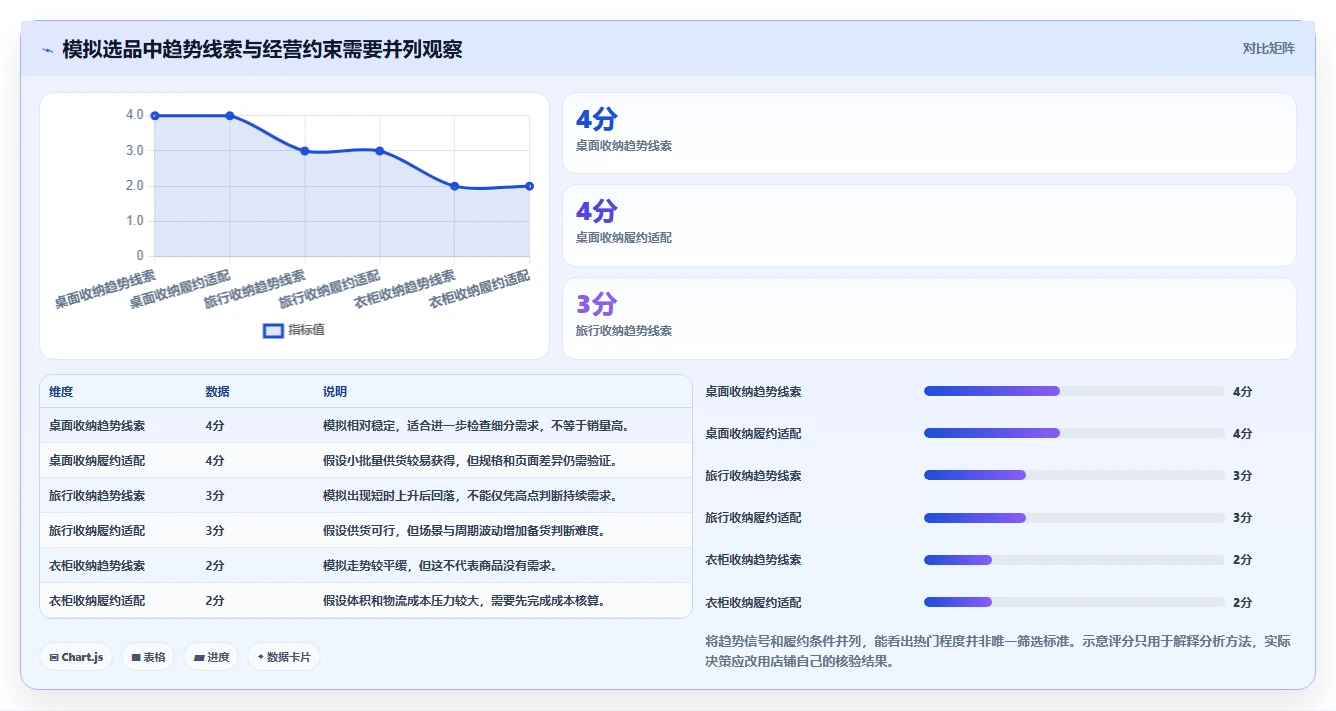Click the description starting 假设体积和物流成本压力较大
The image size is (1336, 711).
pos(464,601)
